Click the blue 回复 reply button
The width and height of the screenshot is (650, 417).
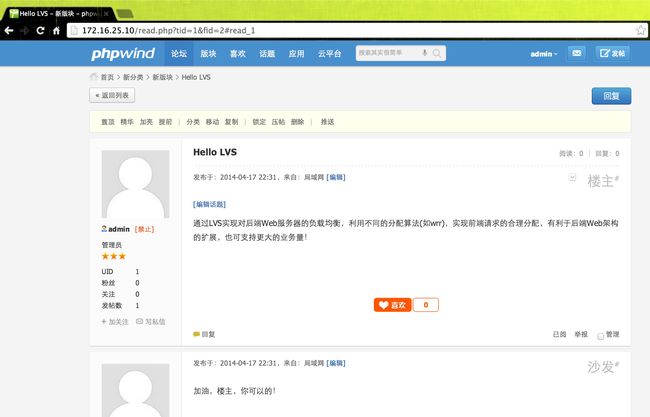(611, 96)
